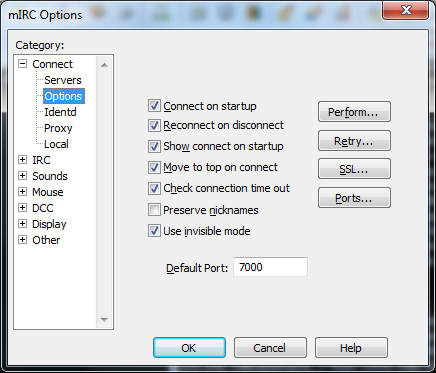Toggle Reconnect on disconnect checkbox

[x=154, y=126]
